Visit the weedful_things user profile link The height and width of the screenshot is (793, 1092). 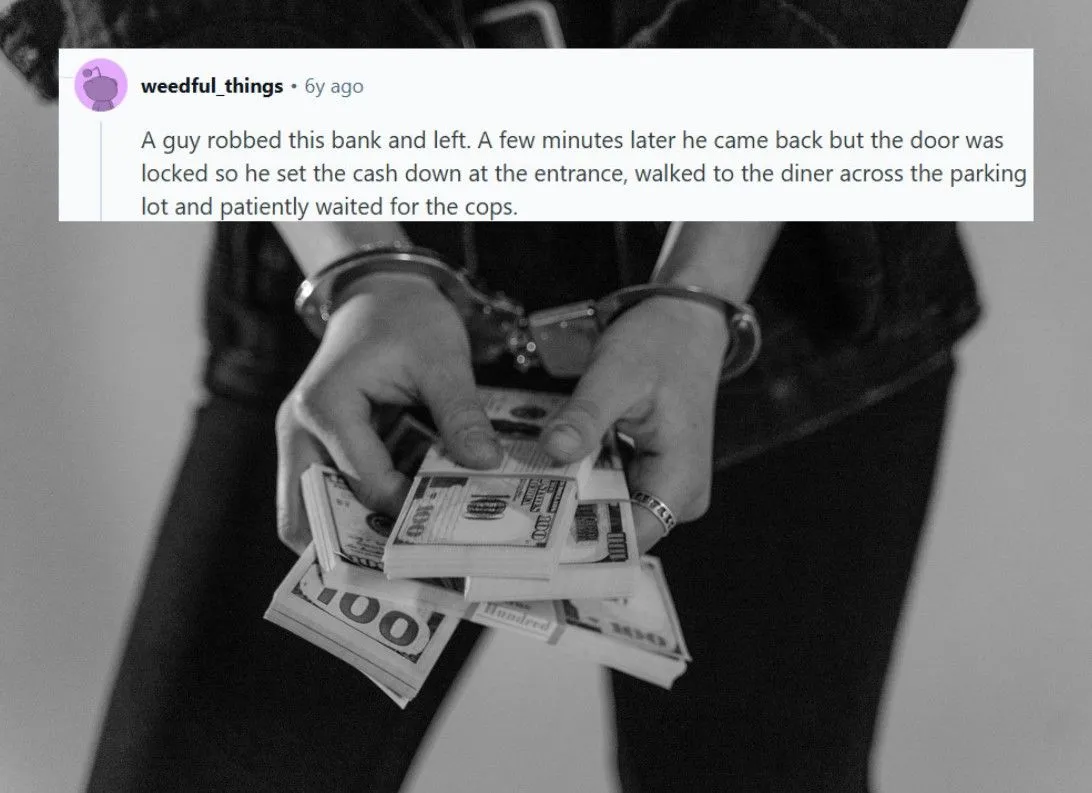tap(212, 86)
